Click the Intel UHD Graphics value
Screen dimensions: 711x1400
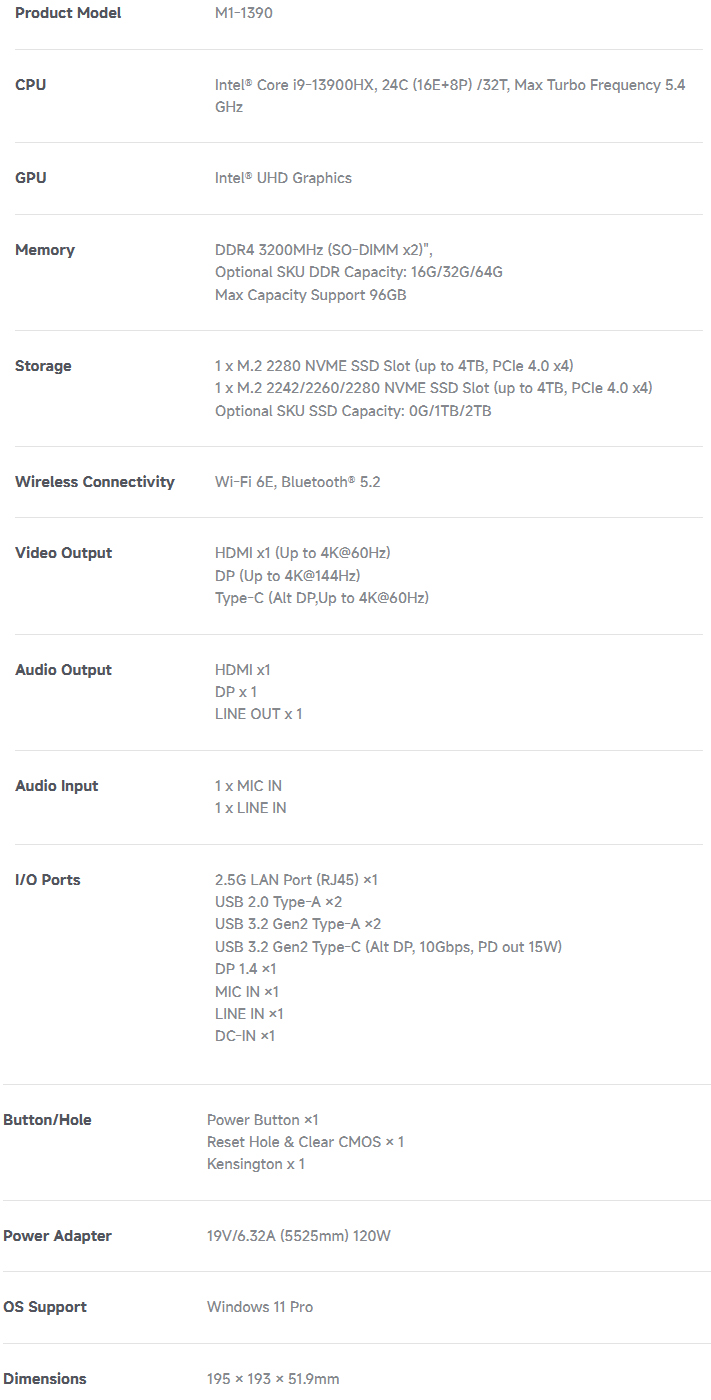point(283,178)
